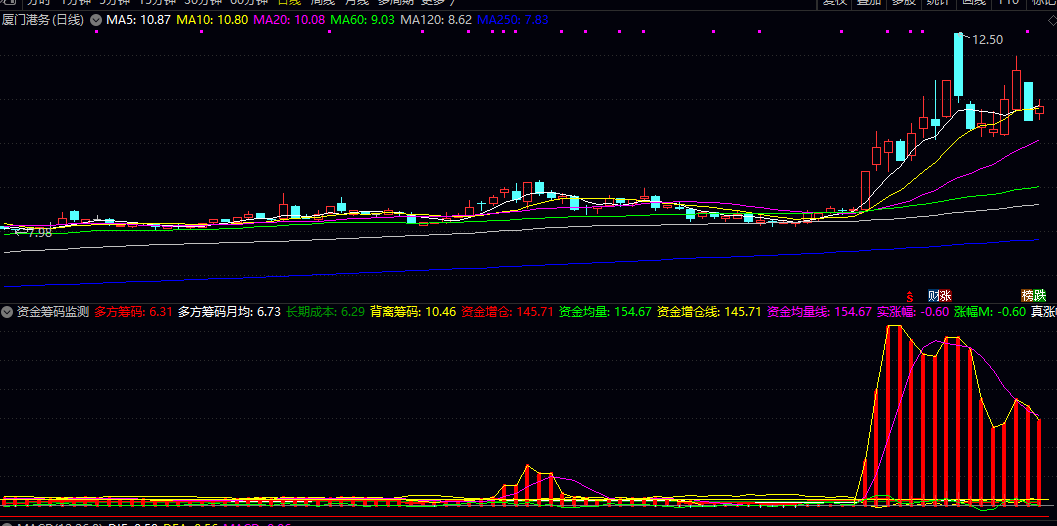Click the 跌 marker icon
The image size is (1057, 526).
[x=1040, y=295]
